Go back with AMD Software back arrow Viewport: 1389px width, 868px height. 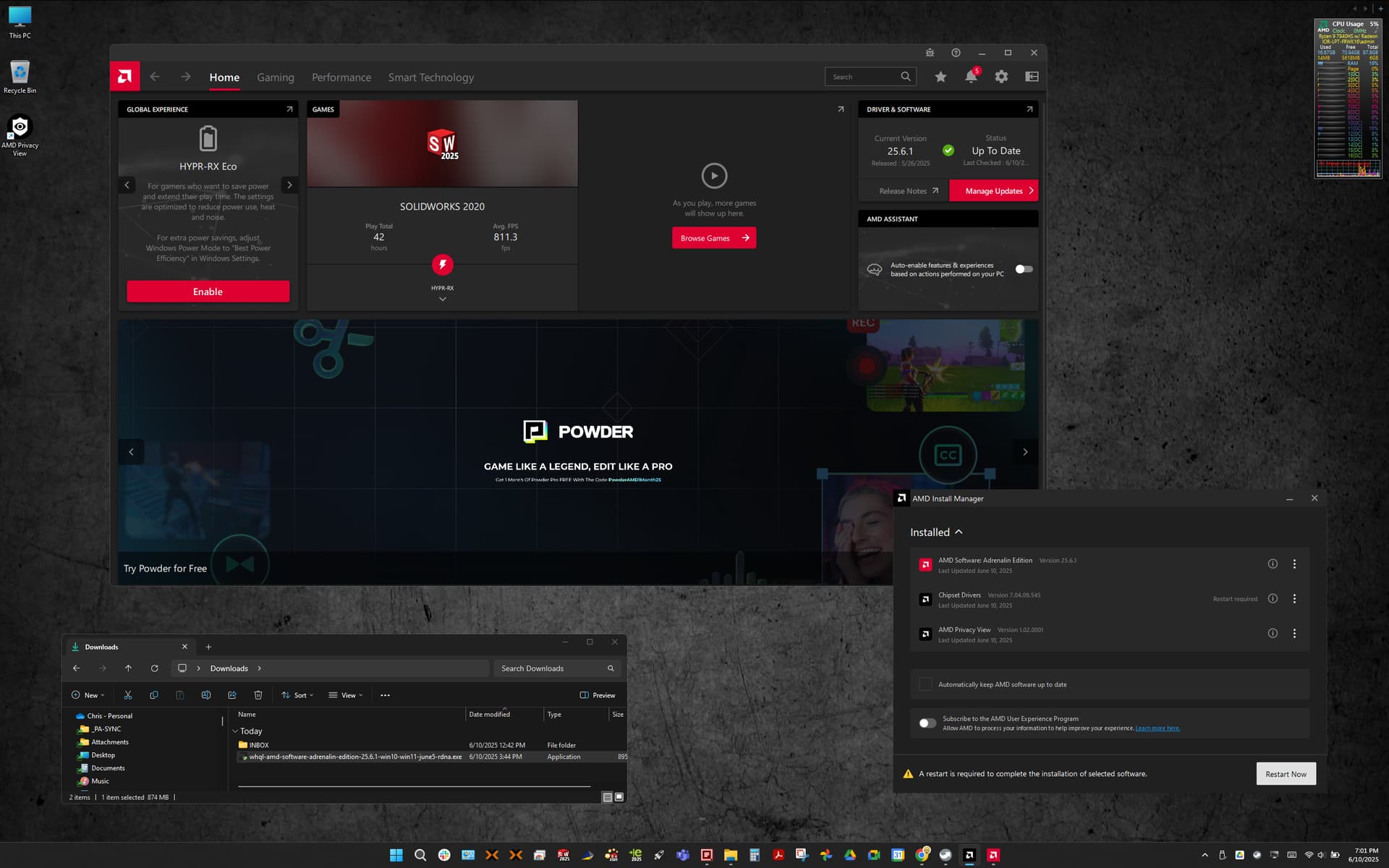(x=155, y=77)
